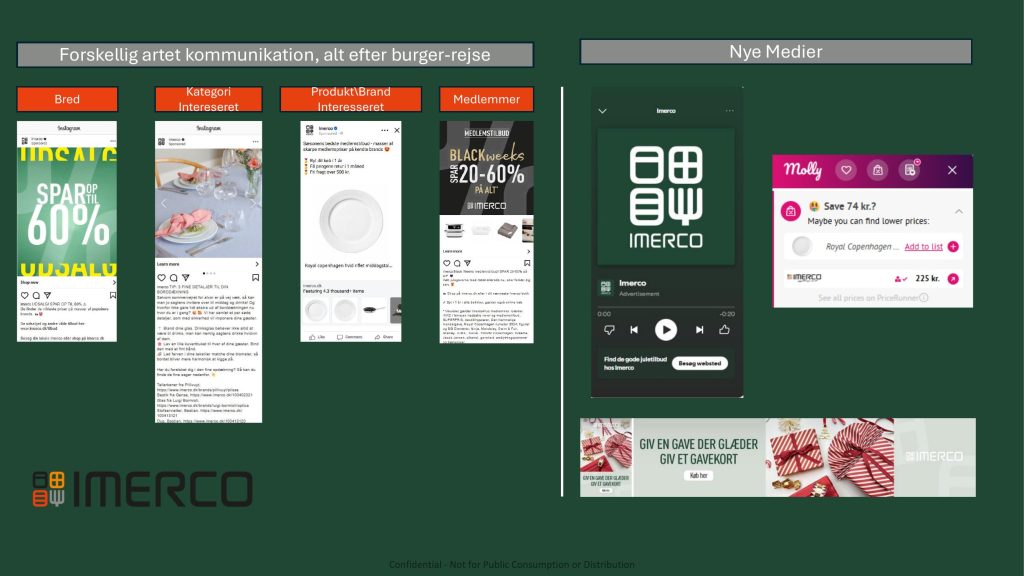Click large Imerco logo at bottom left
Screen dimensions: 1024x576
pyautogui.click(x=142, y=489)
